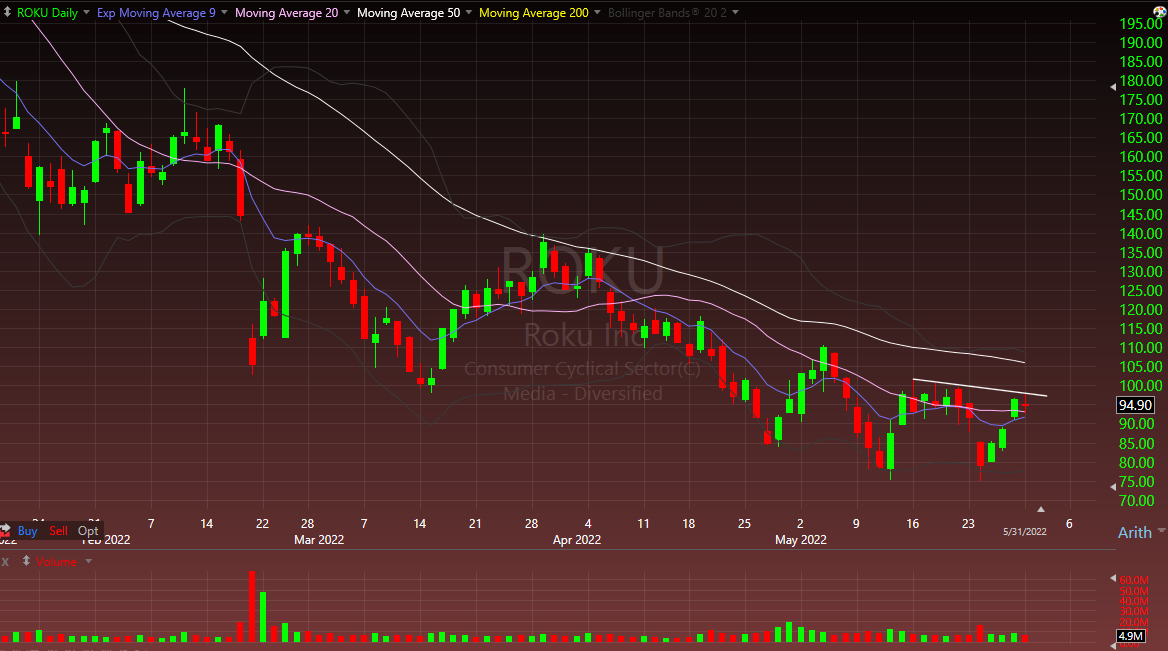Click top price scale arrow near 180.00
Image resolution: width=1168 pixels, height=651 pixels.
tap(1113, 87)
